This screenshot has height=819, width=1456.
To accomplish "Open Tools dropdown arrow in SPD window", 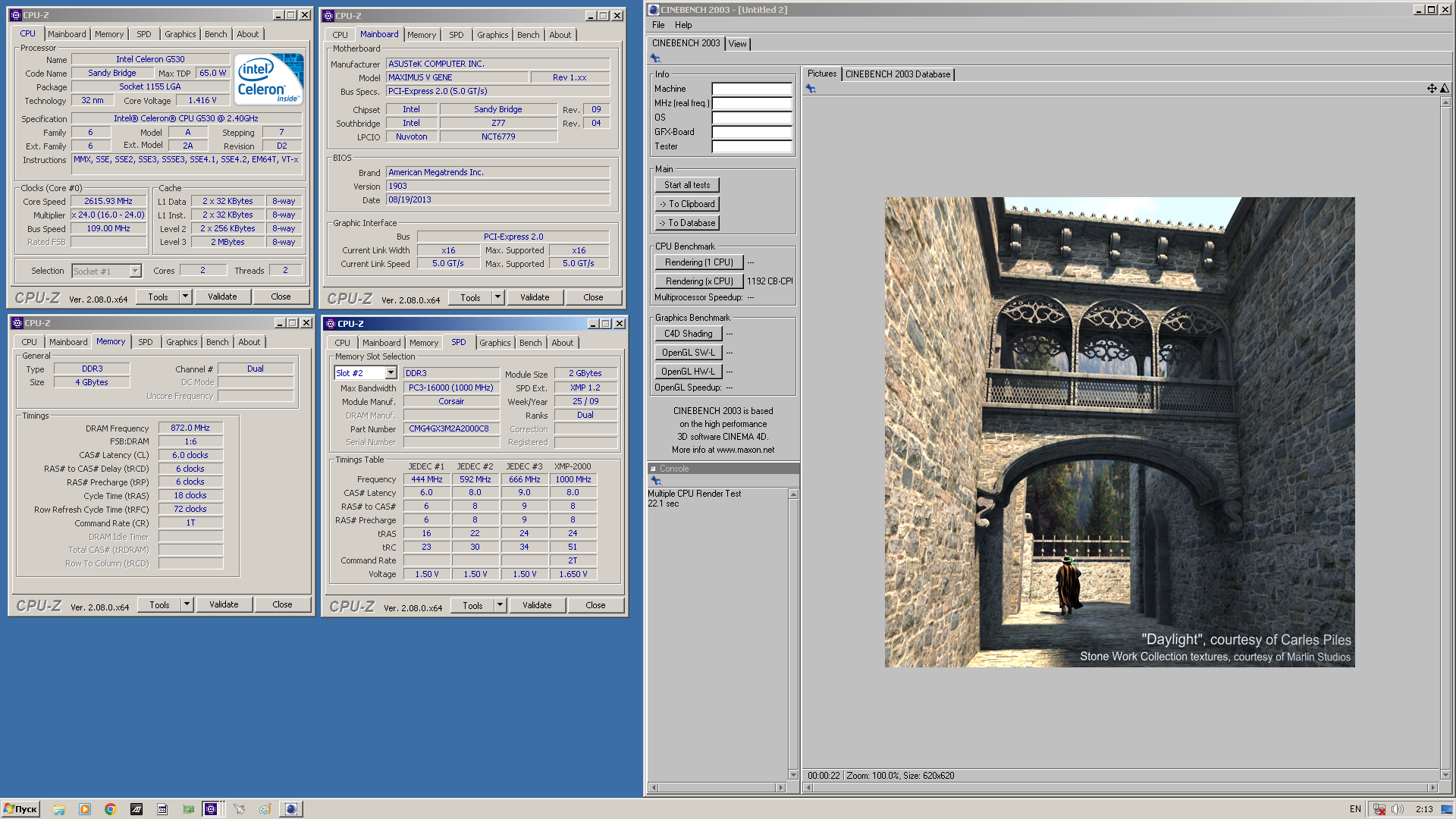I will (x=500, y=605).
